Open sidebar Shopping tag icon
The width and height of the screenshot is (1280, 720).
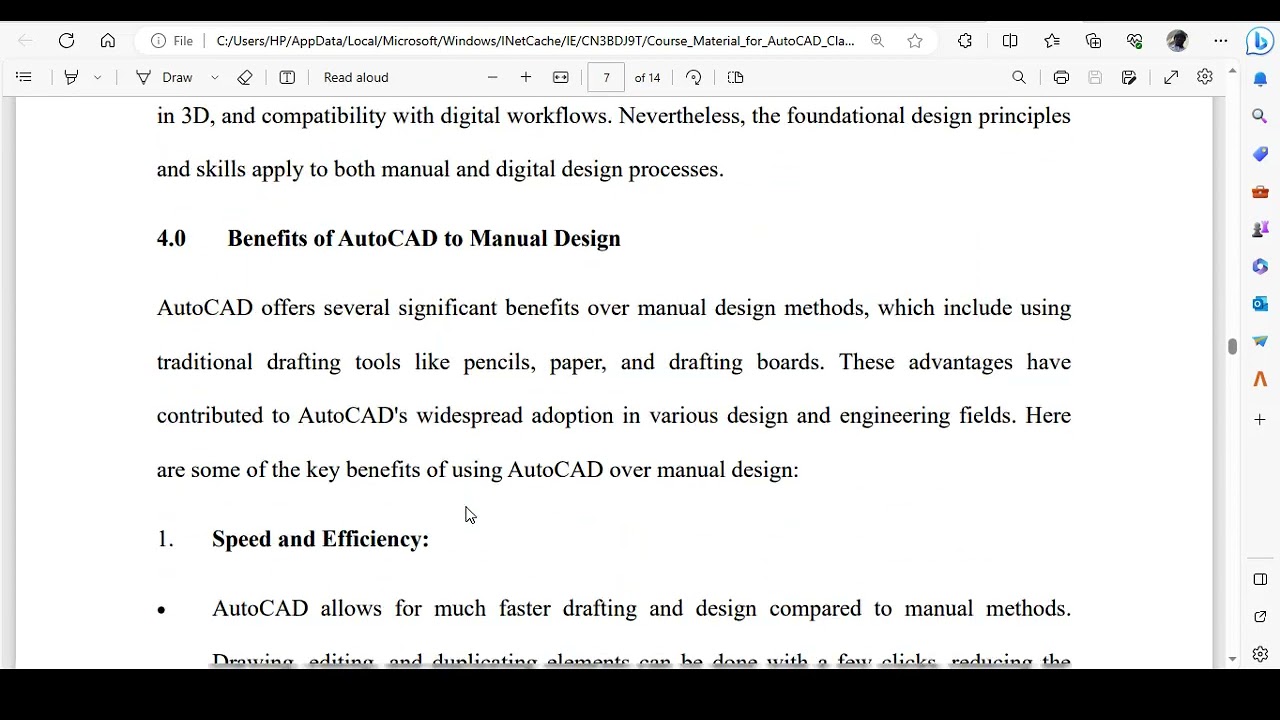click(1260, 154)
